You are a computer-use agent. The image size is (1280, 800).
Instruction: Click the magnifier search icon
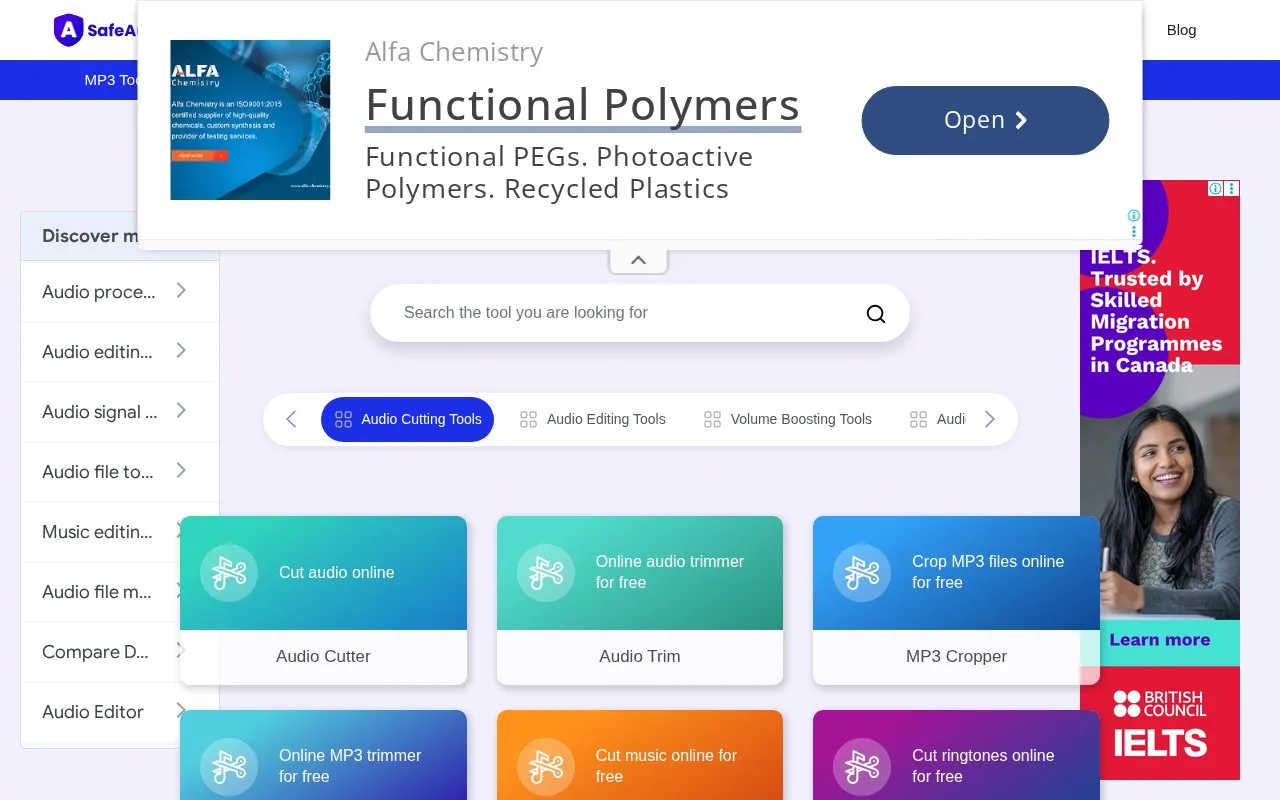pos(876,314)
